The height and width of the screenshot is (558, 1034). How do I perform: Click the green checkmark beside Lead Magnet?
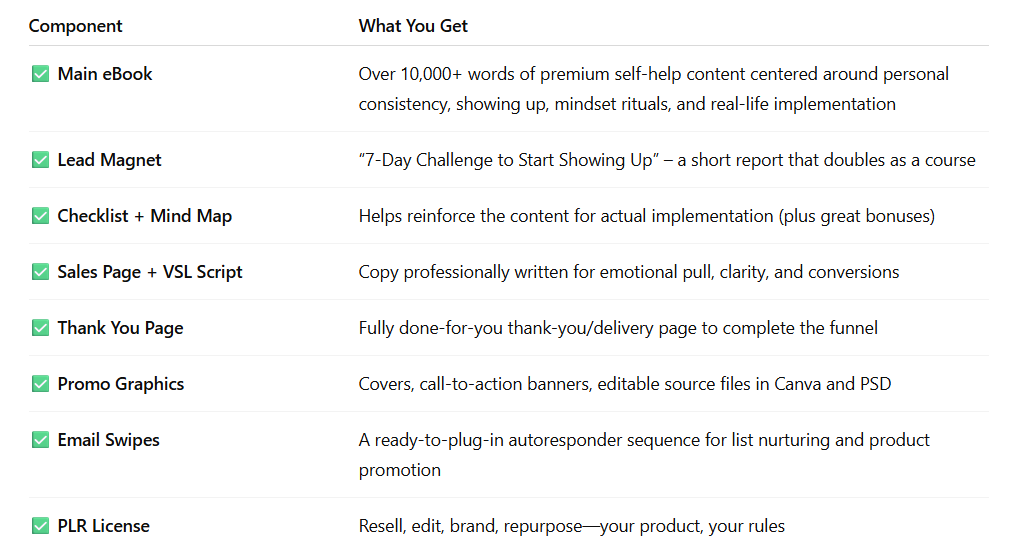pyautogui.click(x=40, y=160)
